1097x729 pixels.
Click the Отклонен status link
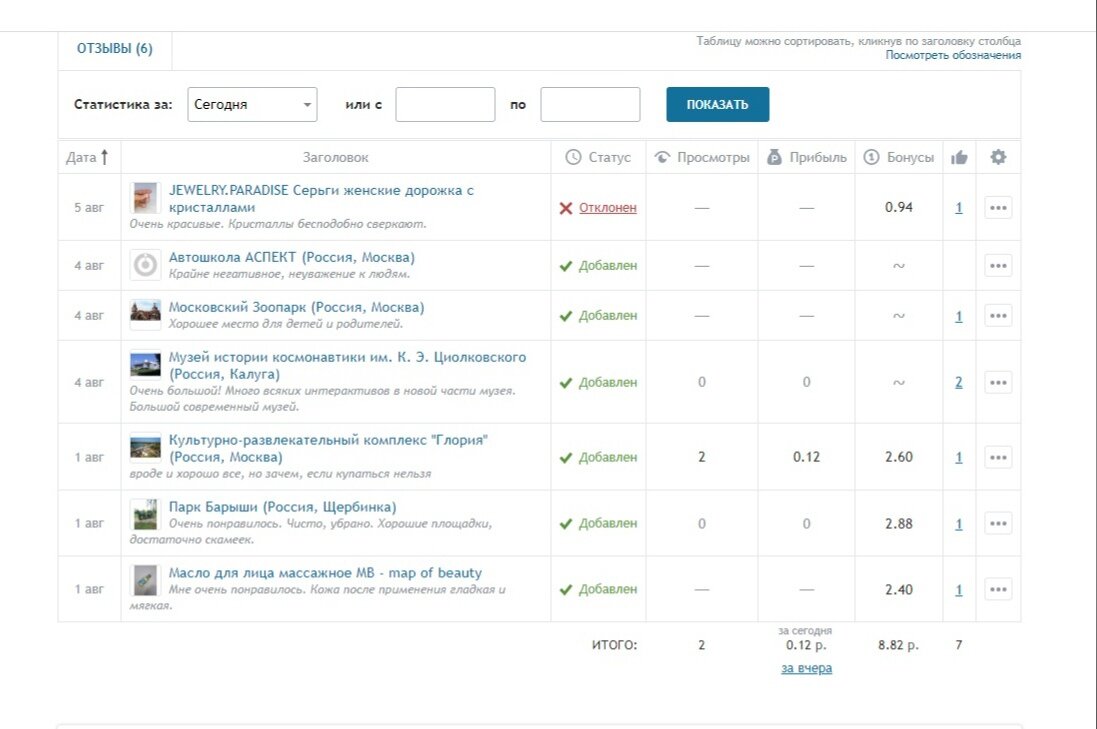(607, 208)
